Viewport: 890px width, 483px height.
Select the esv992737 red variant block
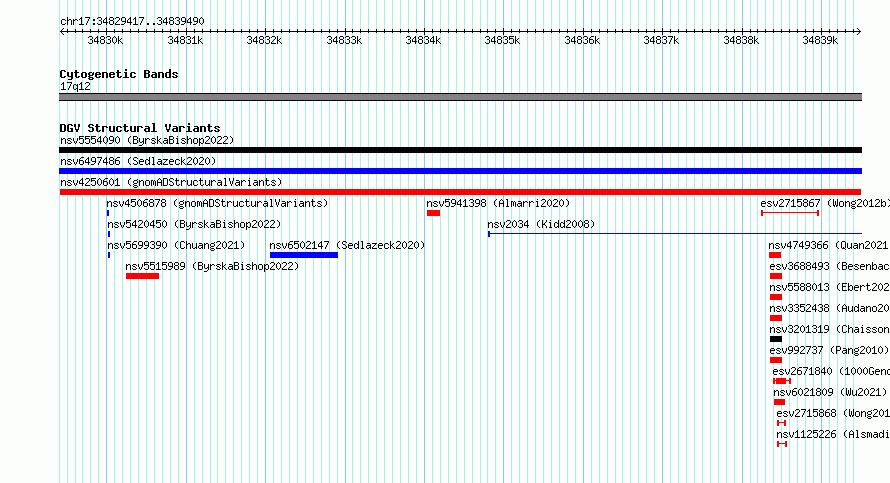point(776,360)
